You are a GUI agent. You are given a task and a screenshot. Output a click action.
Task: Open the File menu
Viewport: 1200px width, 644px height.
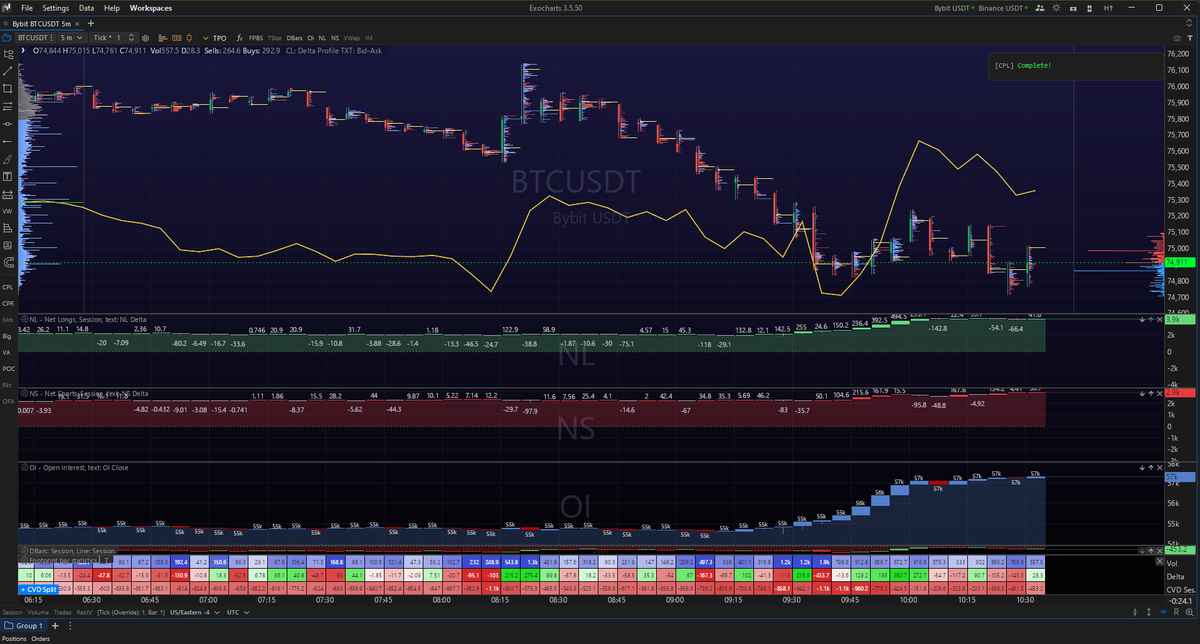[27, 8]
